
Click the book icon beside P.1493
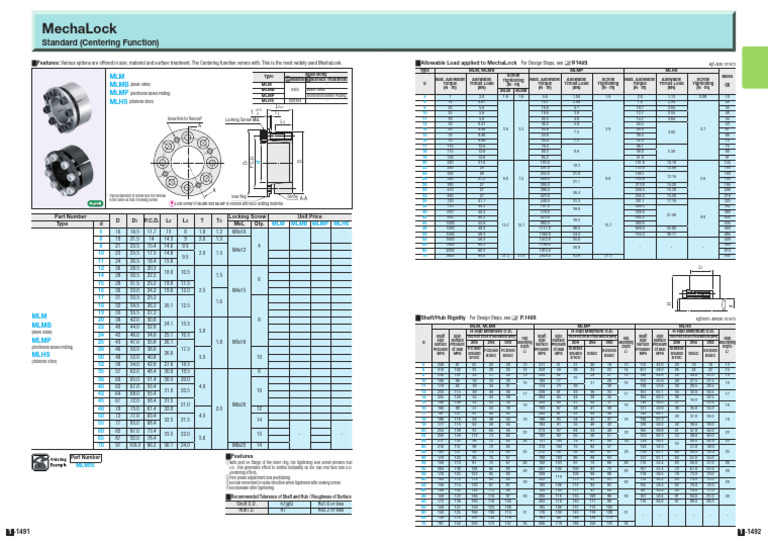click(x=568, y=63)
